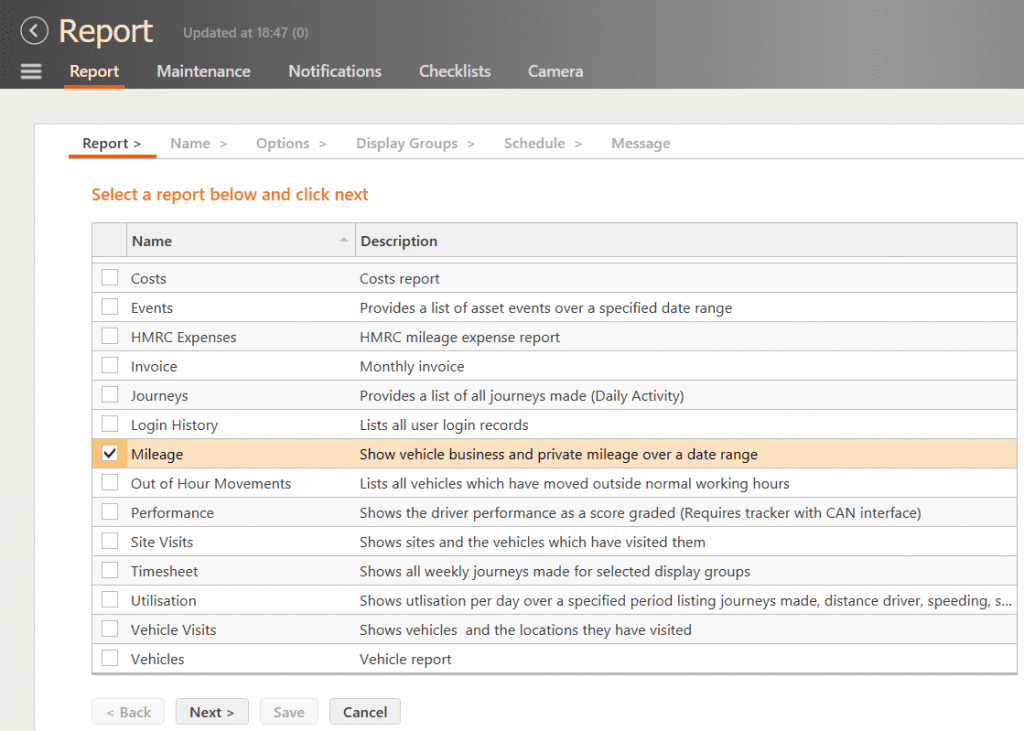Click 'HMRC mileage expense report' description
1024x731 pixels.
[x=460, y=337]
